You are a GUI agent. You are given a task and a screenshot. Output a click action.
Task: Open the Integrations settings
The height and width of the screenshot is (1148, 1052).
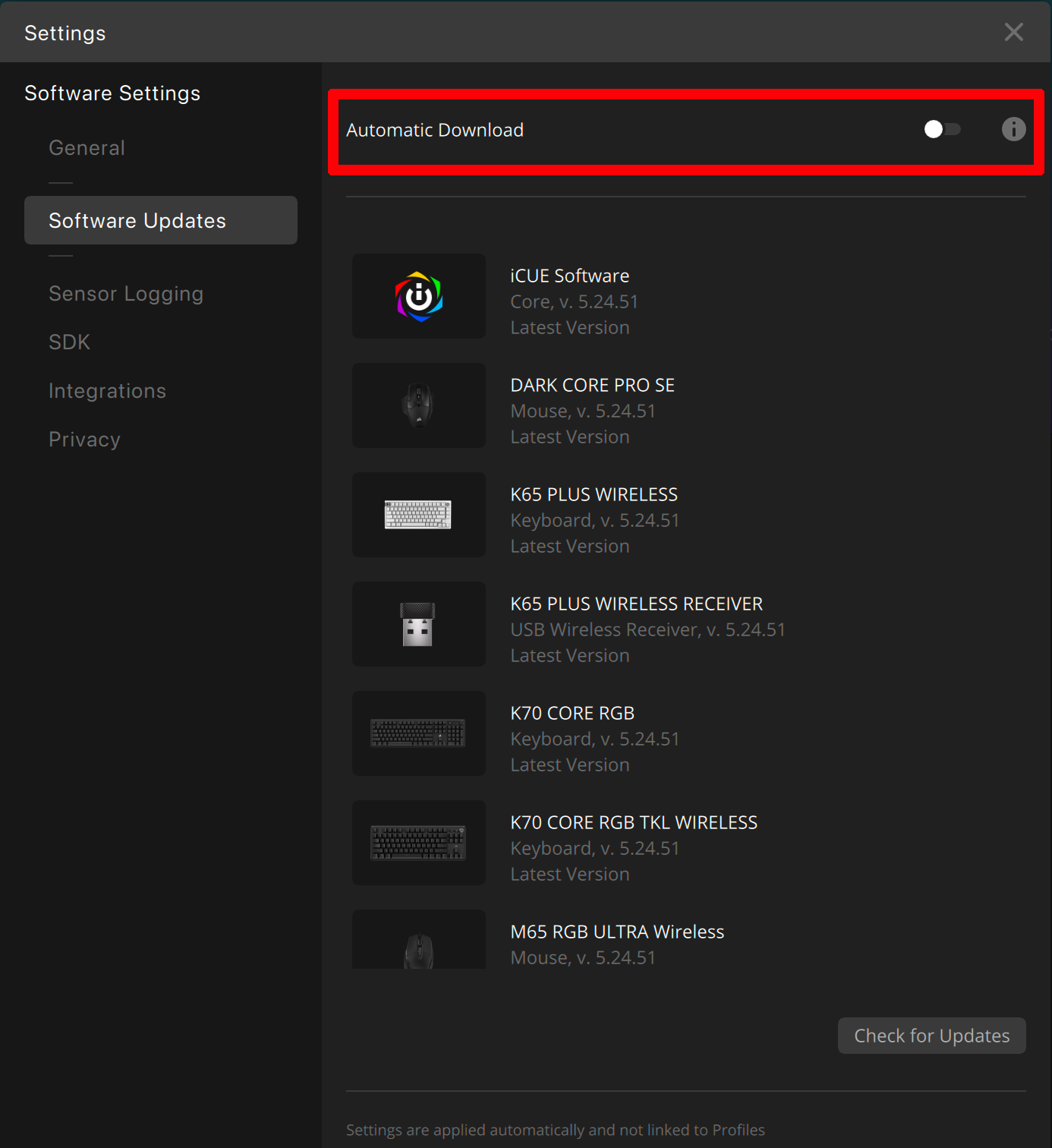pos(107,391)
